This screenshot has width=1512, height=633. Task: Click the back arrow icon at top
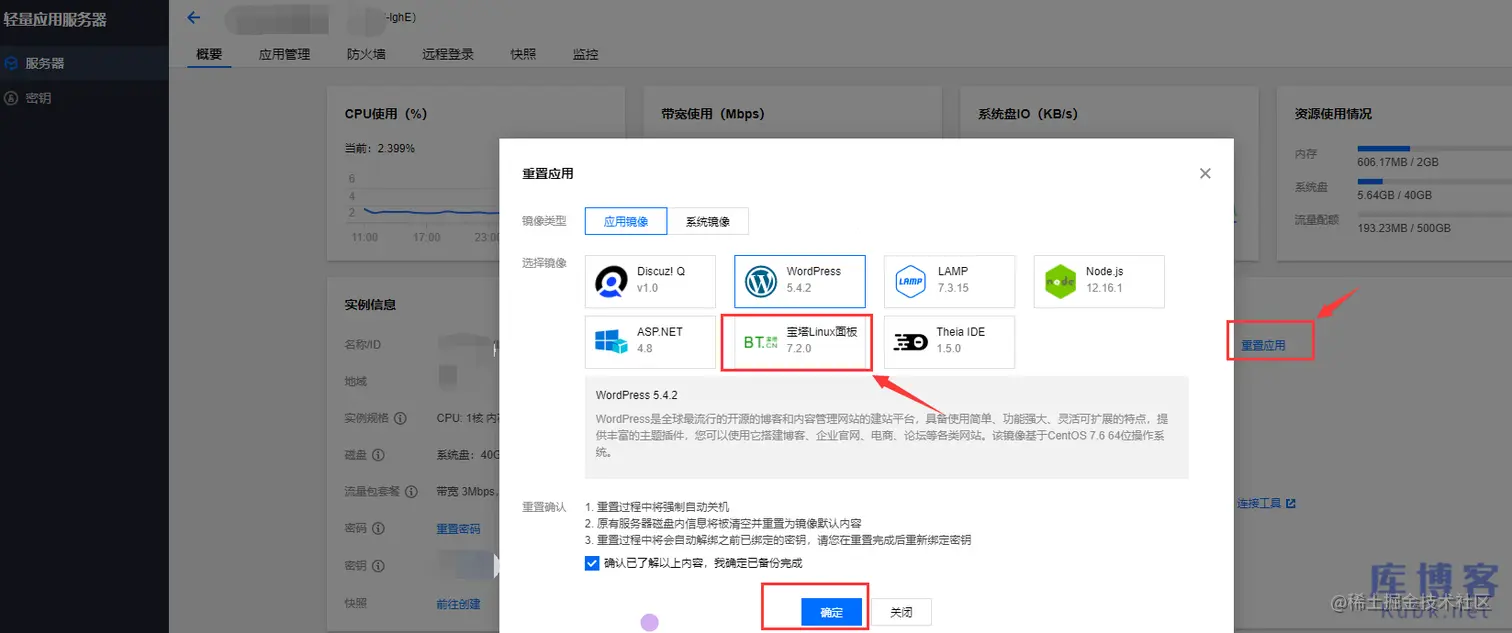click(194, 17)
